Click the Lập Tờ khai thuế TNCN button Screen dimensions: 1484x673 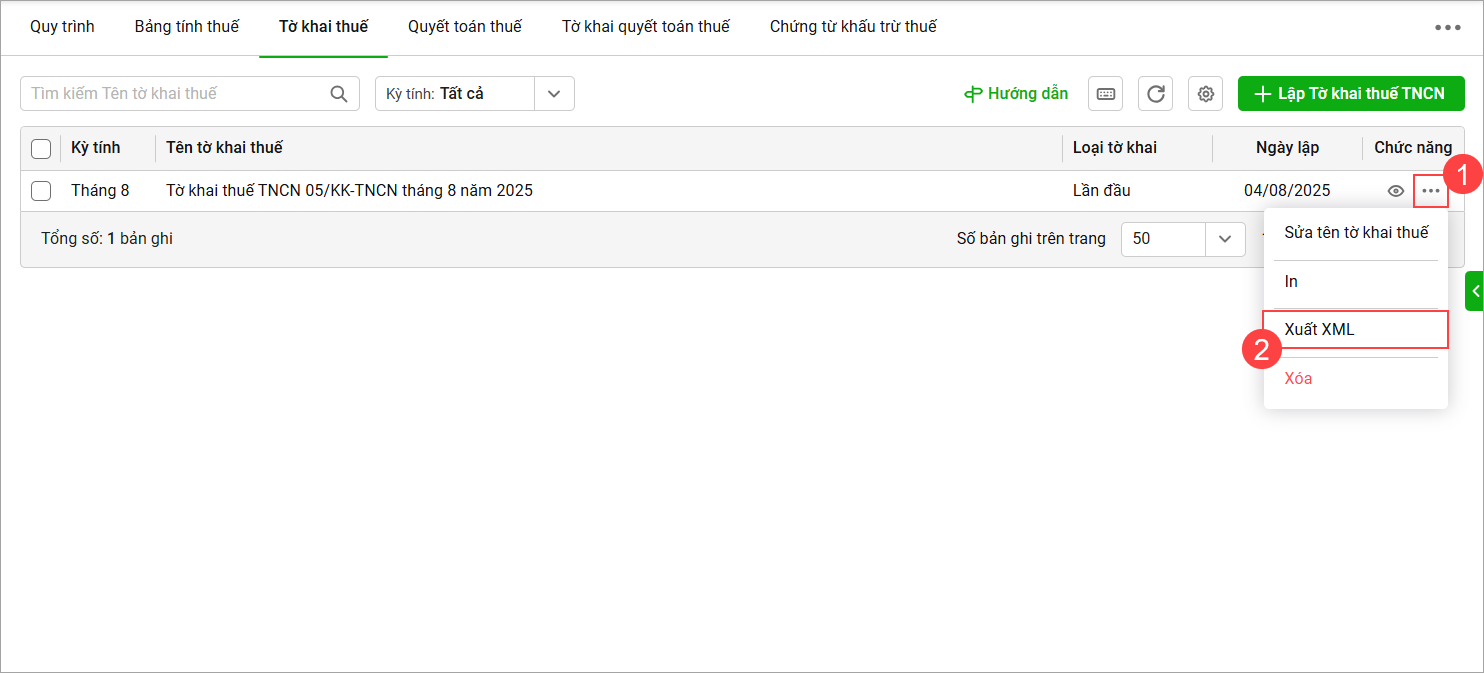click(1351, 94)
